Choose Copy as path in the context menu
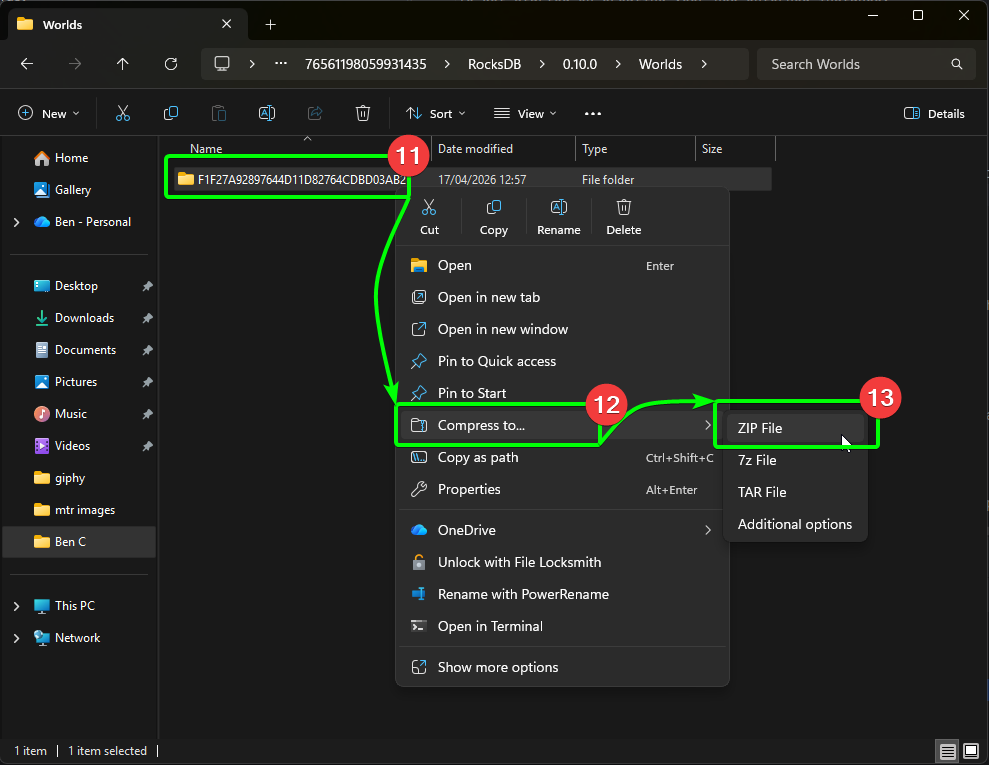This screenshot has width=989, height=765. [477, 457]
